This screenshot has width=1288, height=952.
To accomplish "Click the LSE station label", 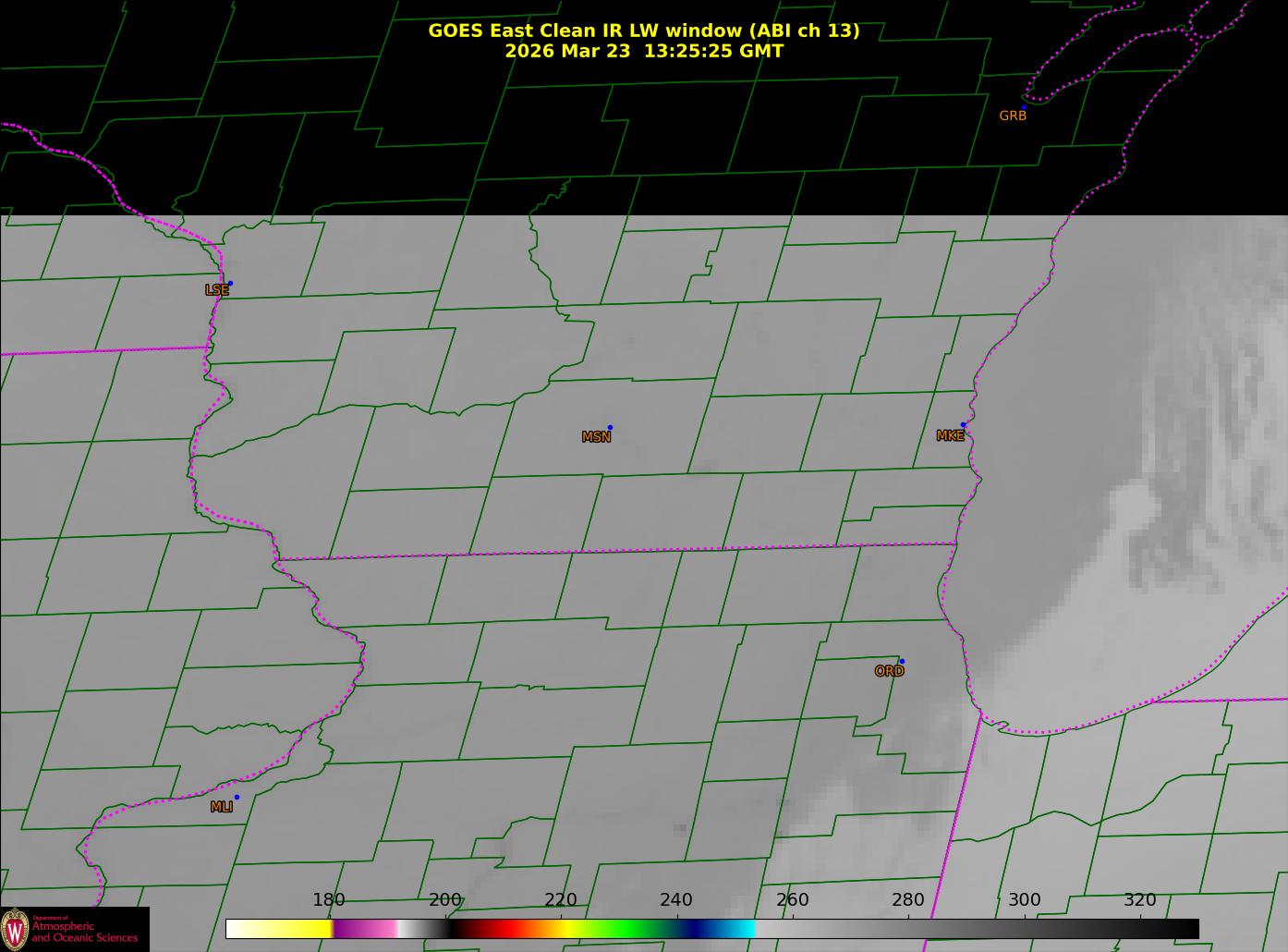I will [x=217, y=290].
